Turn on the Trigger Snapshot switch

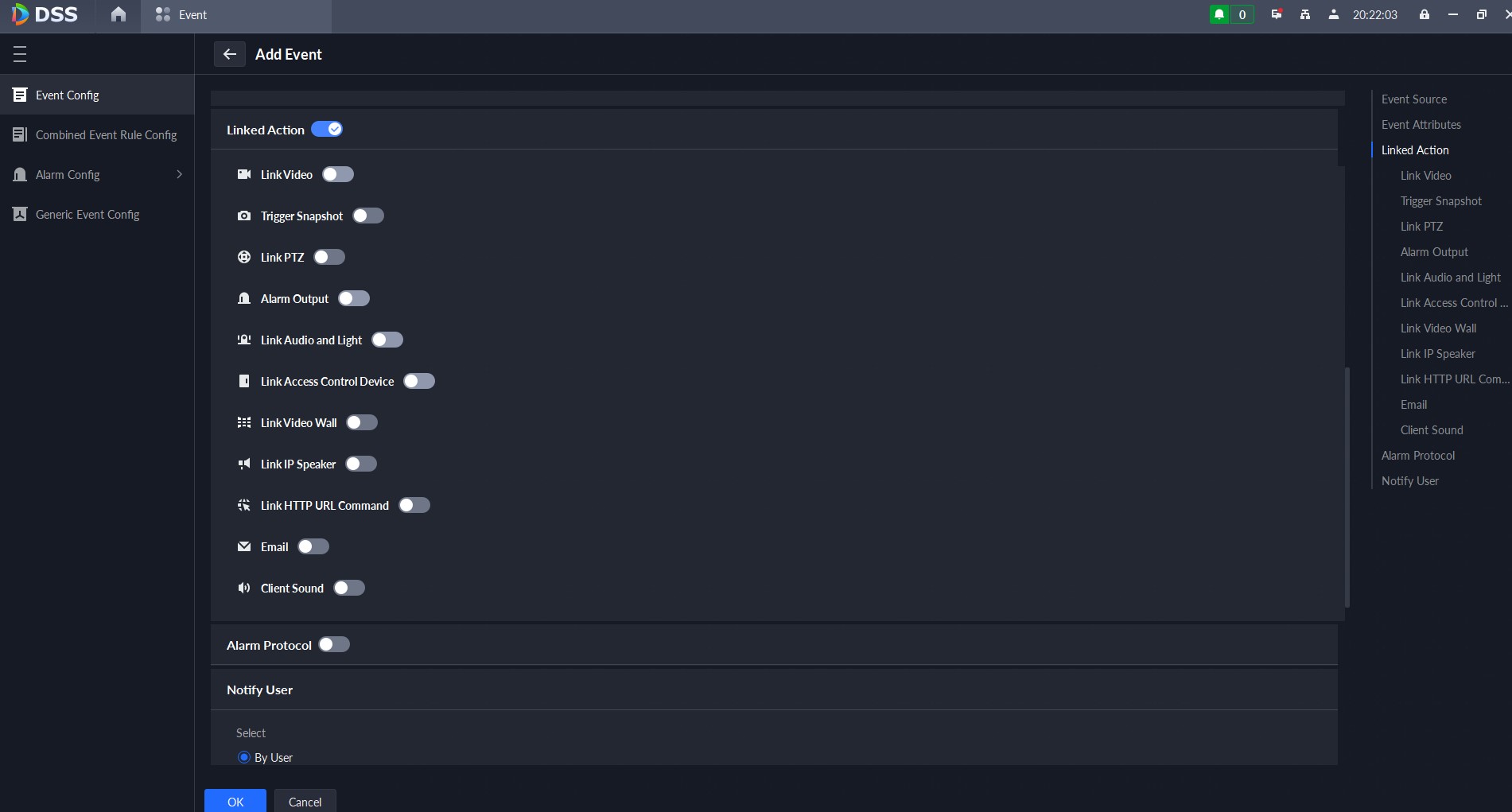coord(368,216)
